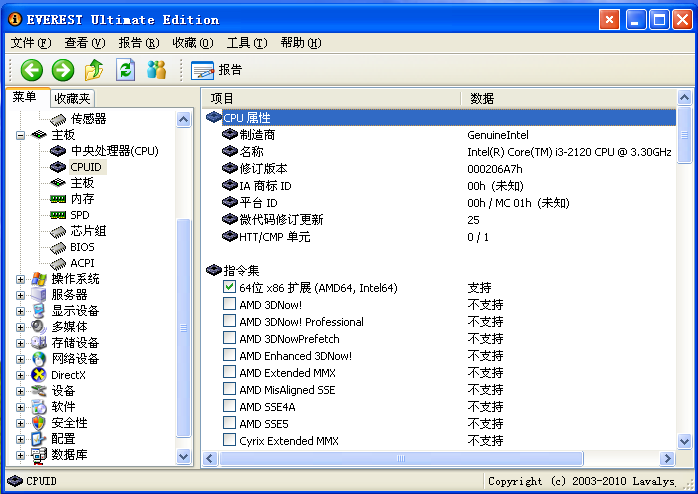The image size is (698, 494).
Task: Click the green Back arrow toolbar icon
Action: (x=32, y=70)
